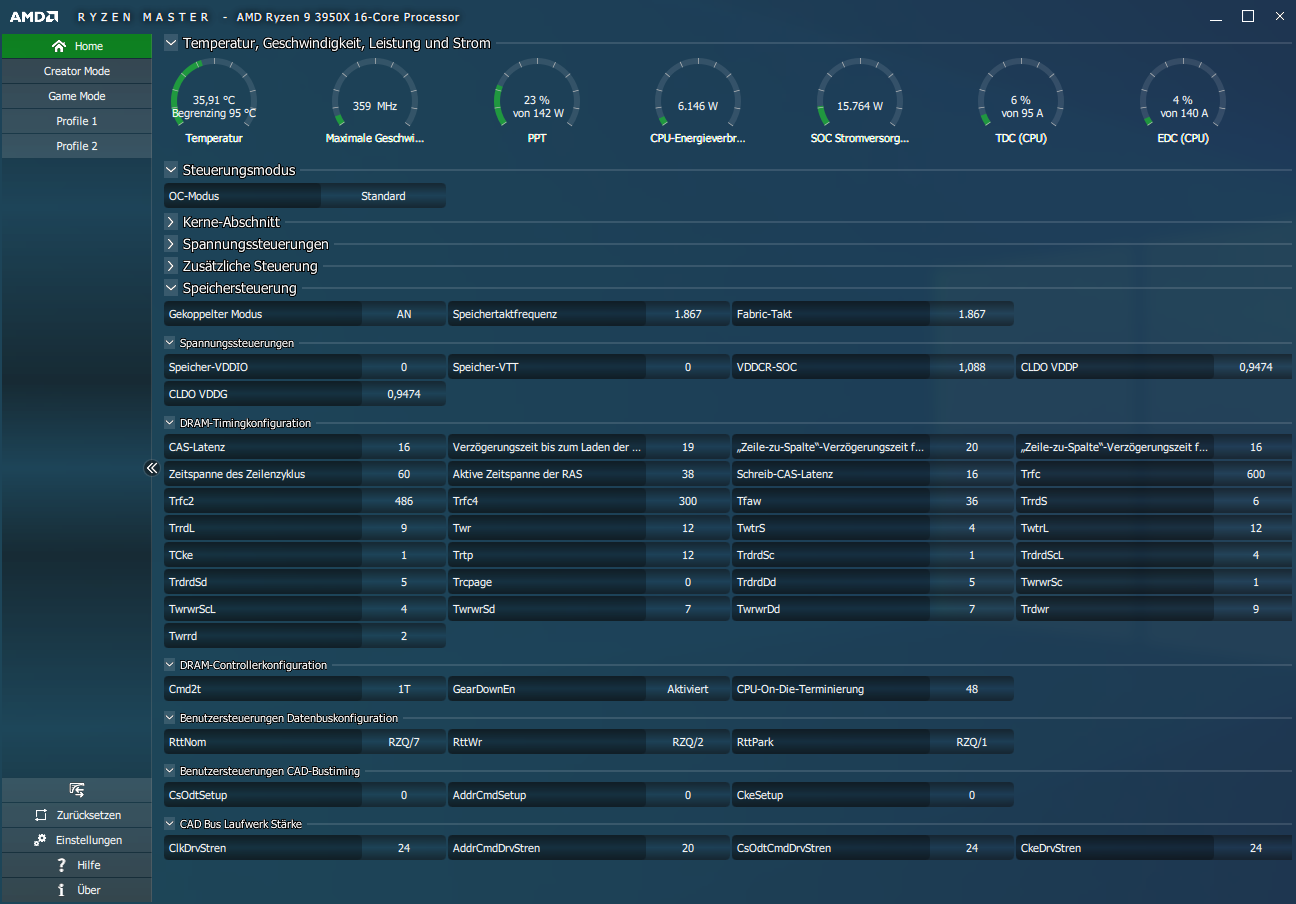Collapse the Spannungssteuerungen subsection under Speichersteuerung
This screenshot has width=1296, height=904.
[x=170, y=343]
